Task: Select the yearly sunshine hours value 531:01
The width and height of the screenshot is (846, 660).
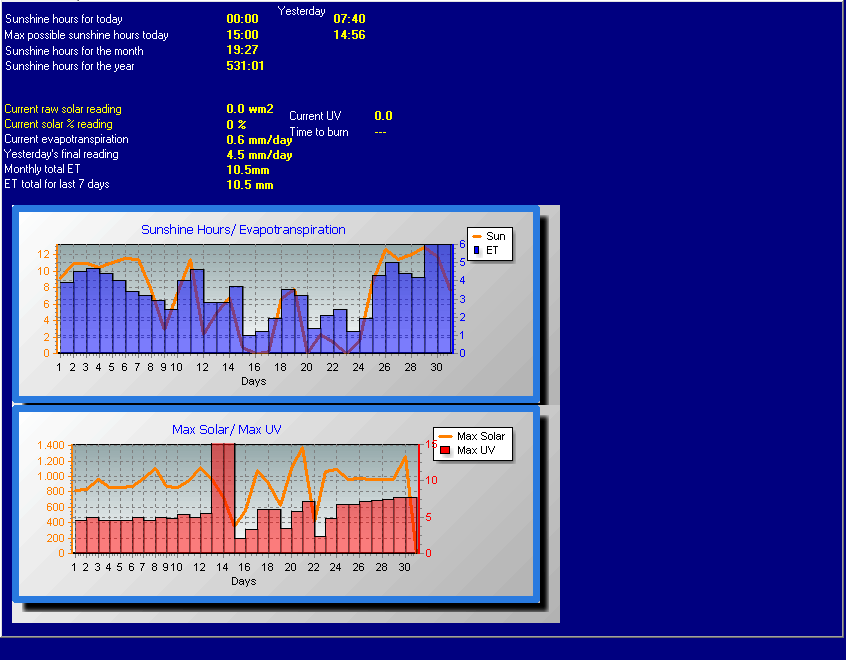Action: [x=245, y=66]
